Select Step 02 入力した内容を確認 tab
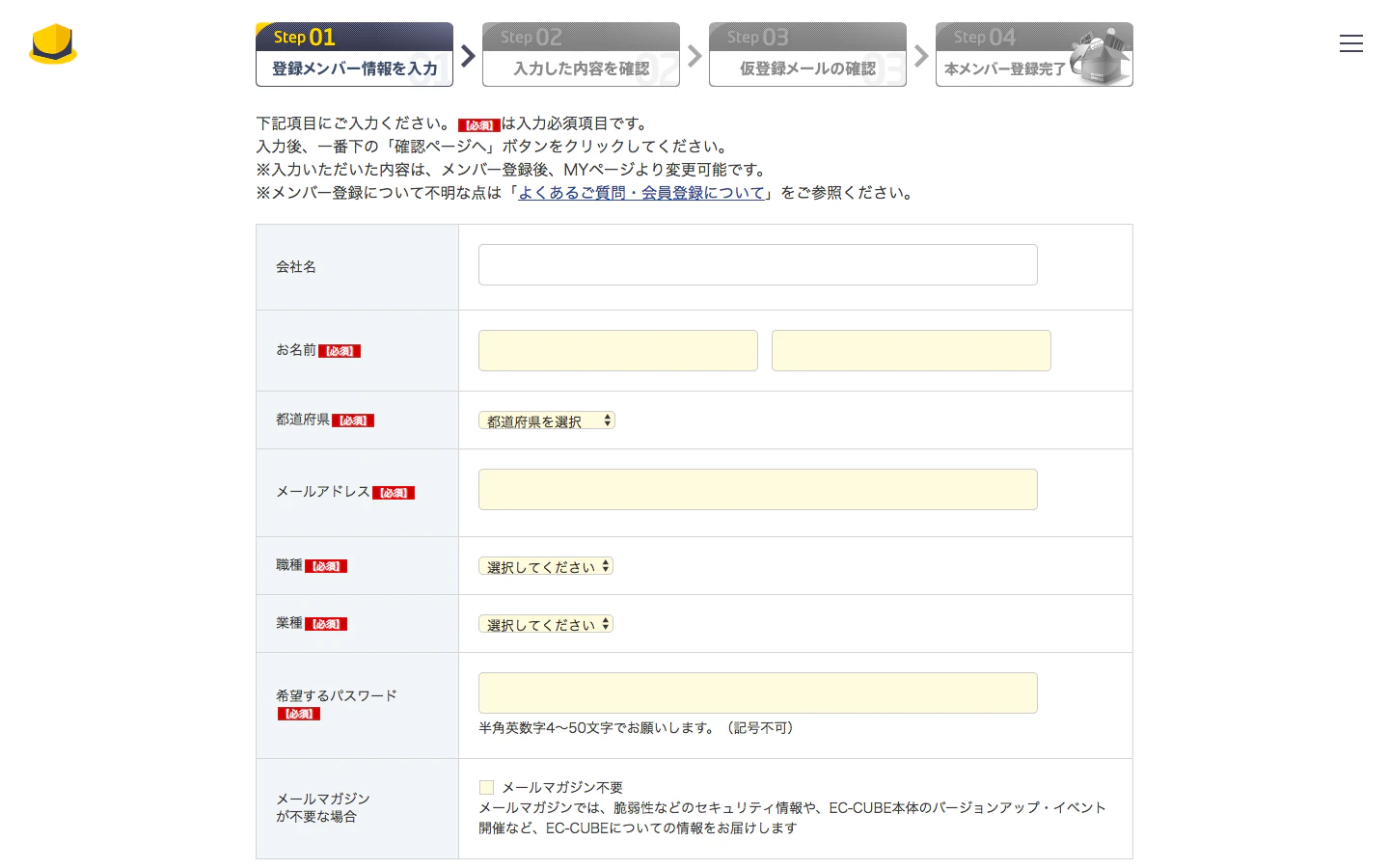 (x=581, y=55)
